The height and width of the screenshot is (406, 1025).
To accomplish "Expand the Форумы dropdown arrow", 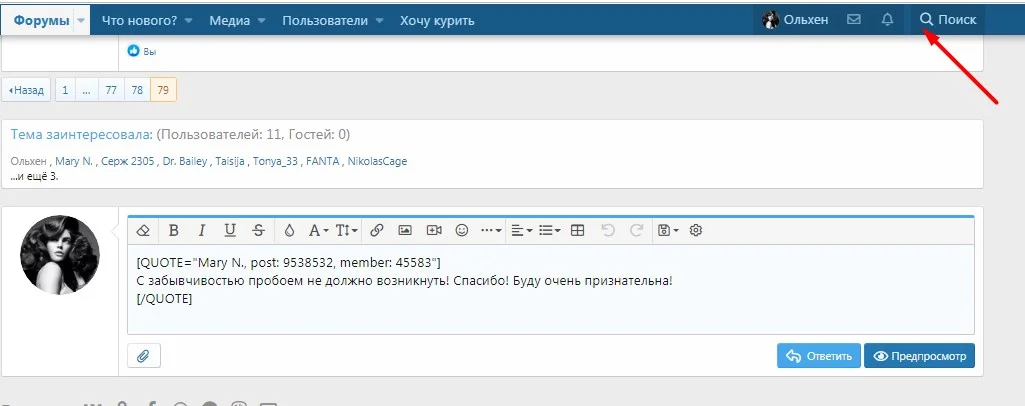I will [81, 20].
